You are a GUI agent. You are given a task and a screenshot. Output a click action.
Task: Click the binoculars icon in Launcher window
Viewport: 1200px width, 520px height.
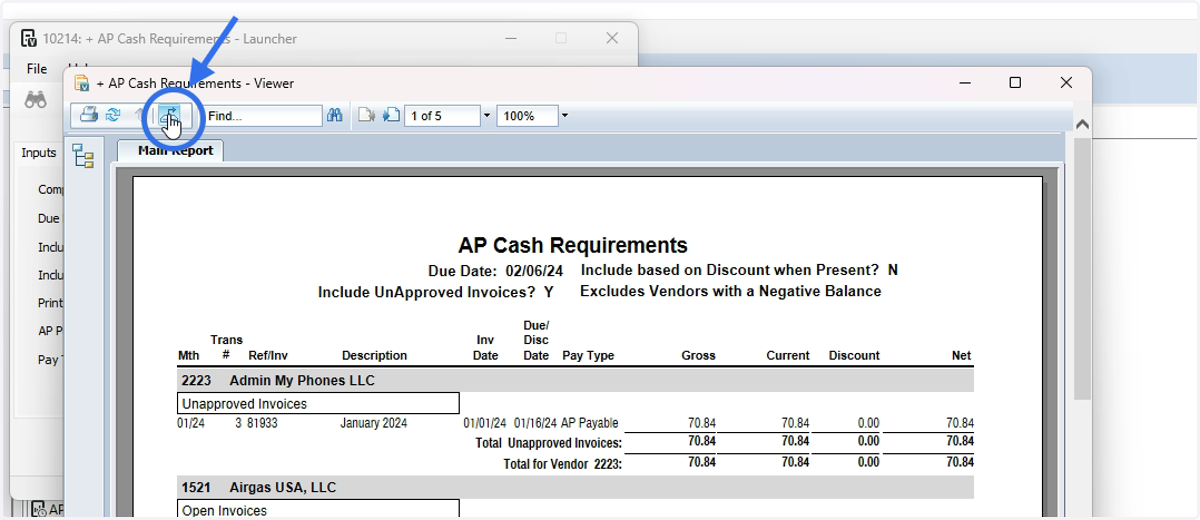click(36, 99)
